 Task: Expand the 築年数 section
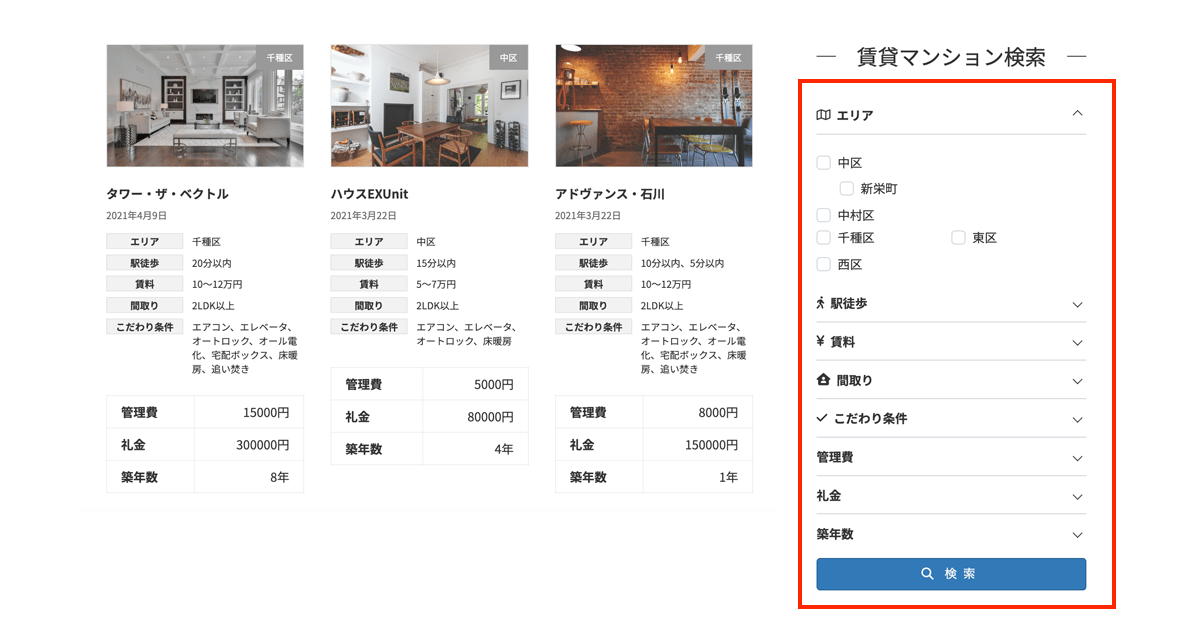pos(1078,534)
